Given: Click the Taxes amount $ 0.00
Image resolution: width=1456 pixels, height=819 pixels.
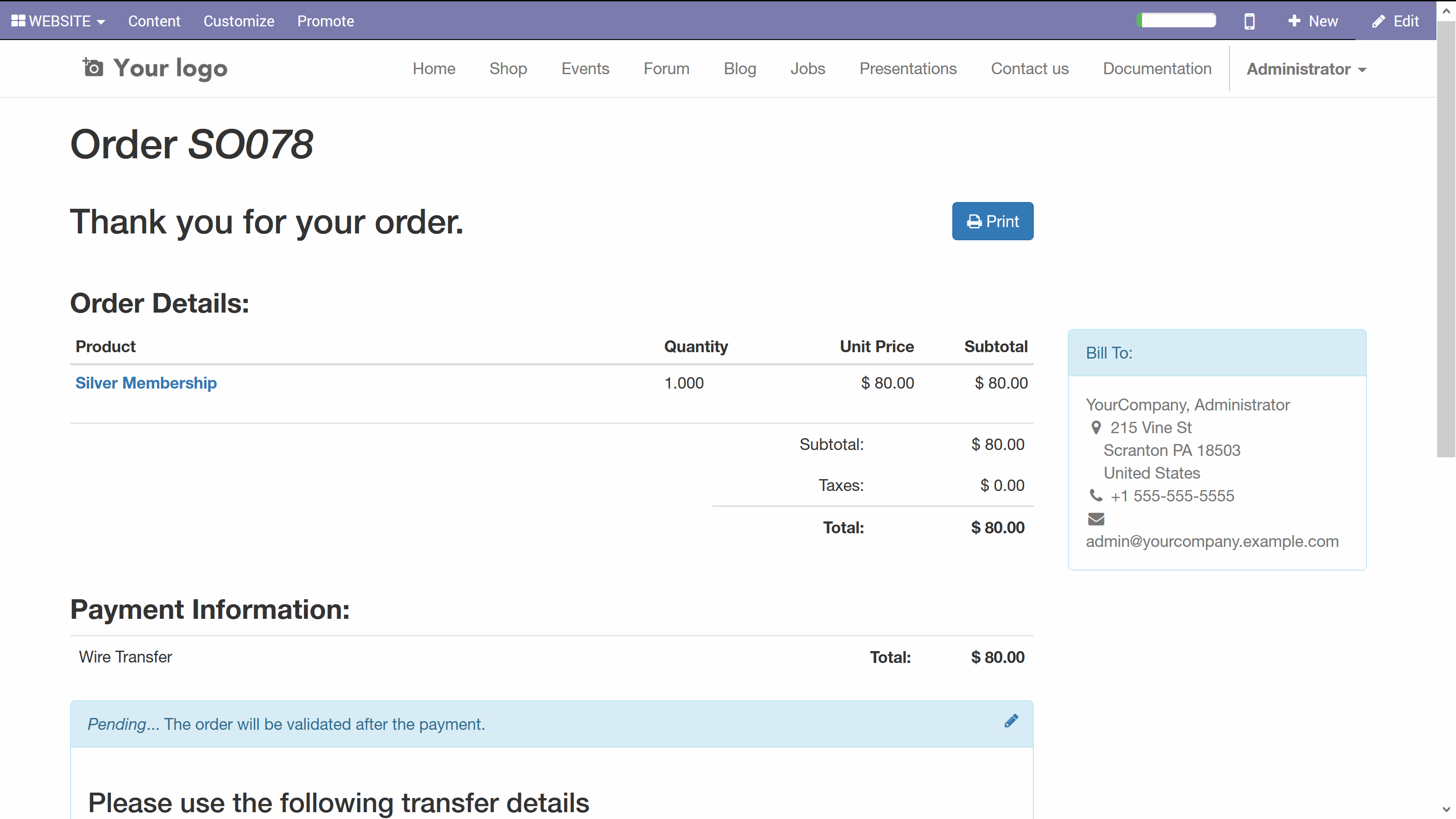Looking at the screenshot, I should (x=1002, y=485).
